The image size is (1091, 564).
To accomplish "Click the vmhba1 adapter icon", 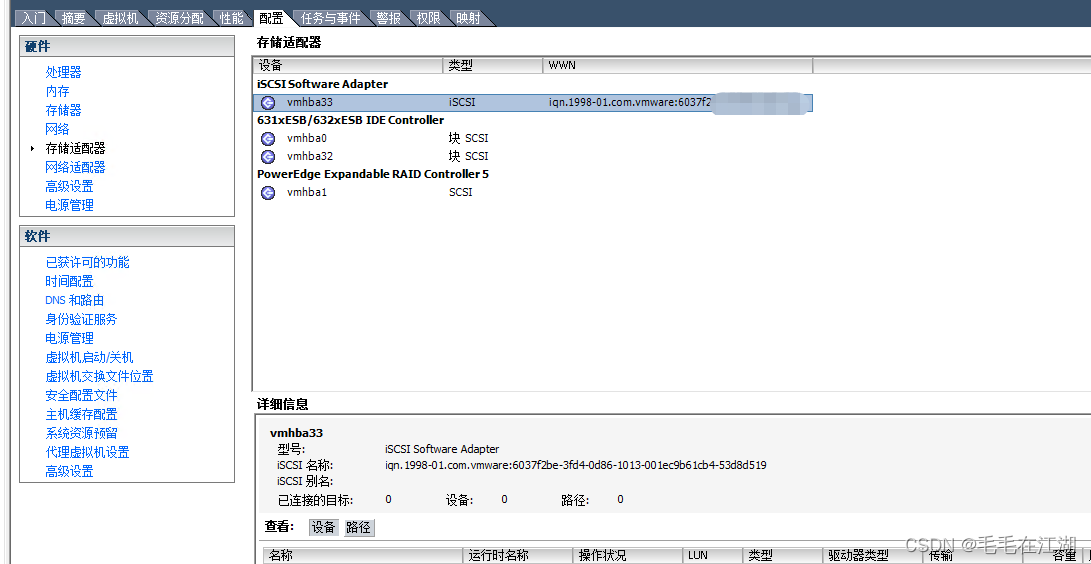I will pyautogui.click(x=268, y=193).
